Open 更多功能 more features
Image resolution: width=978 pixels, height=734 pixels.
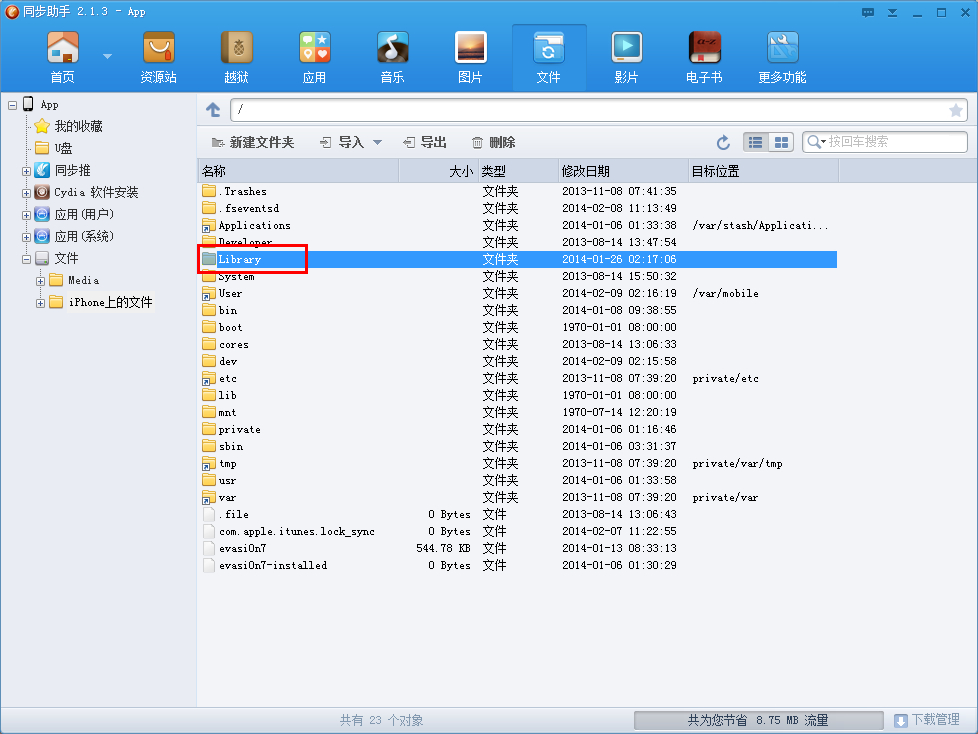[x=782, y=57]
